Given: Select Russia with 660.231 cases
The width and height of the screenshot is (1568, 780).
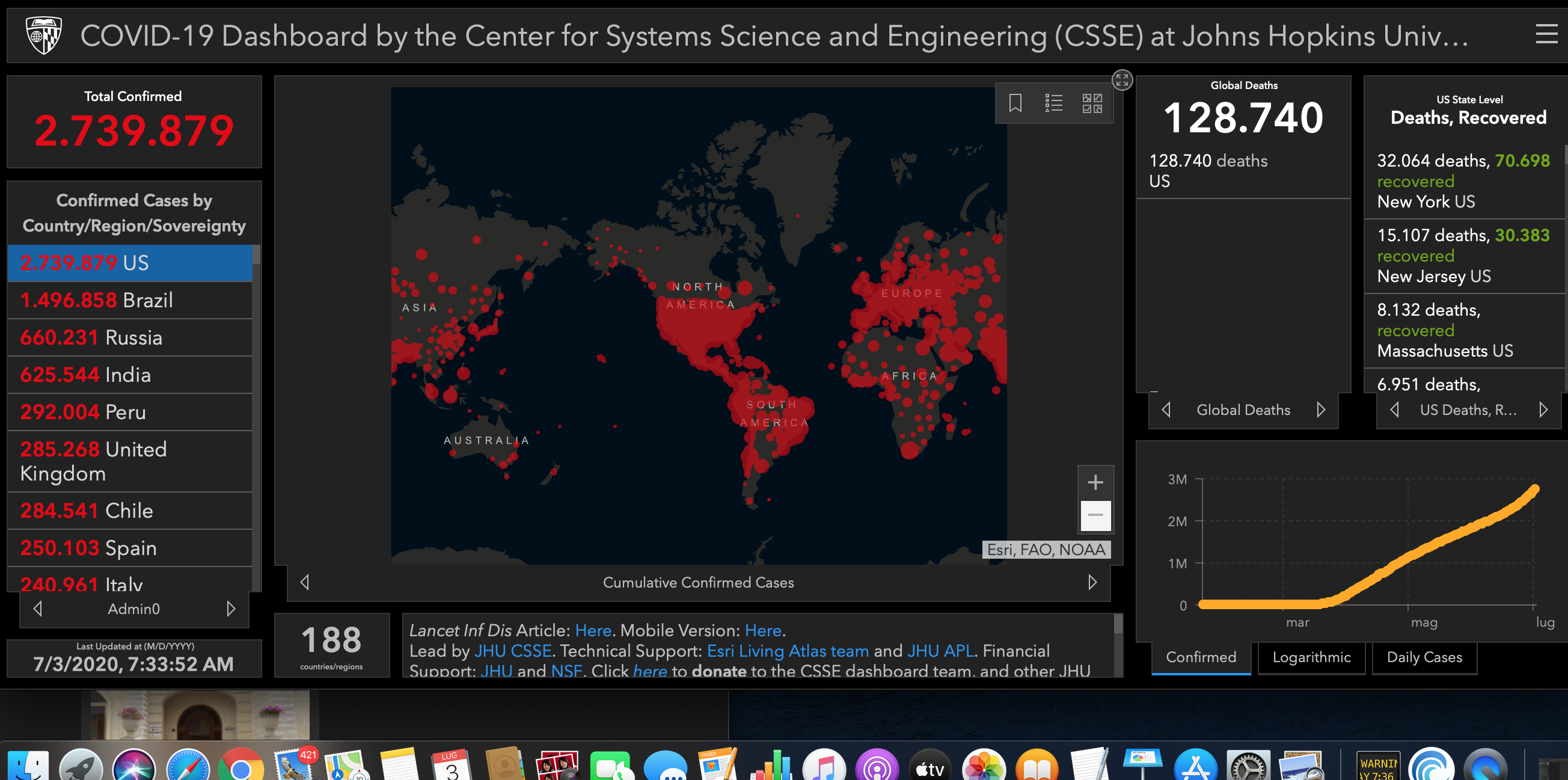Looking at the screenshot, I should (x=130, y=337).
